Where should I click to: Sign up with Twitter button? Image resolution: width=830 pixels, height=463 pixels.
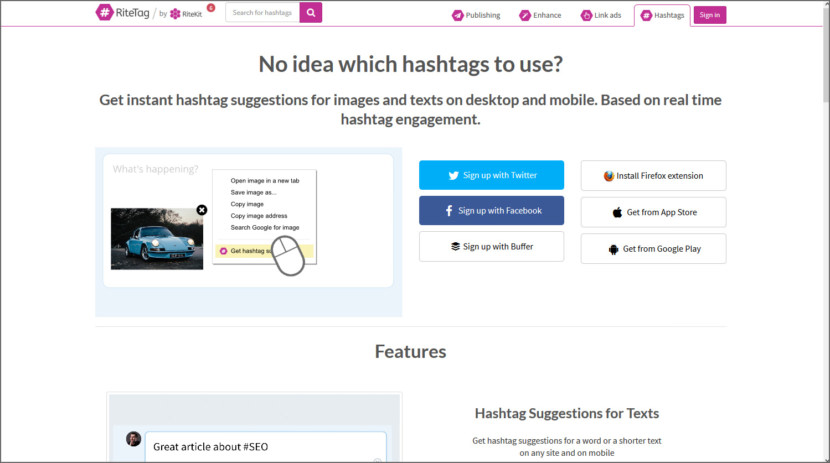(x=491, y=175)
